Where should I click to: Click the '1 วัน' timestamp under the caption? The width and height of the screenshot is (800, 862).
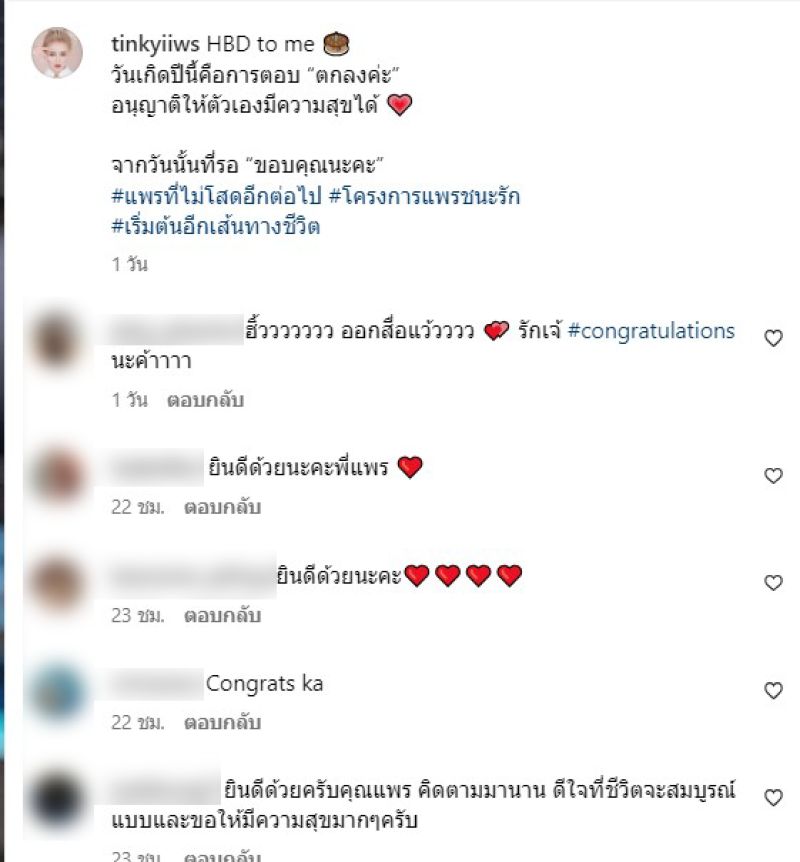130,264
